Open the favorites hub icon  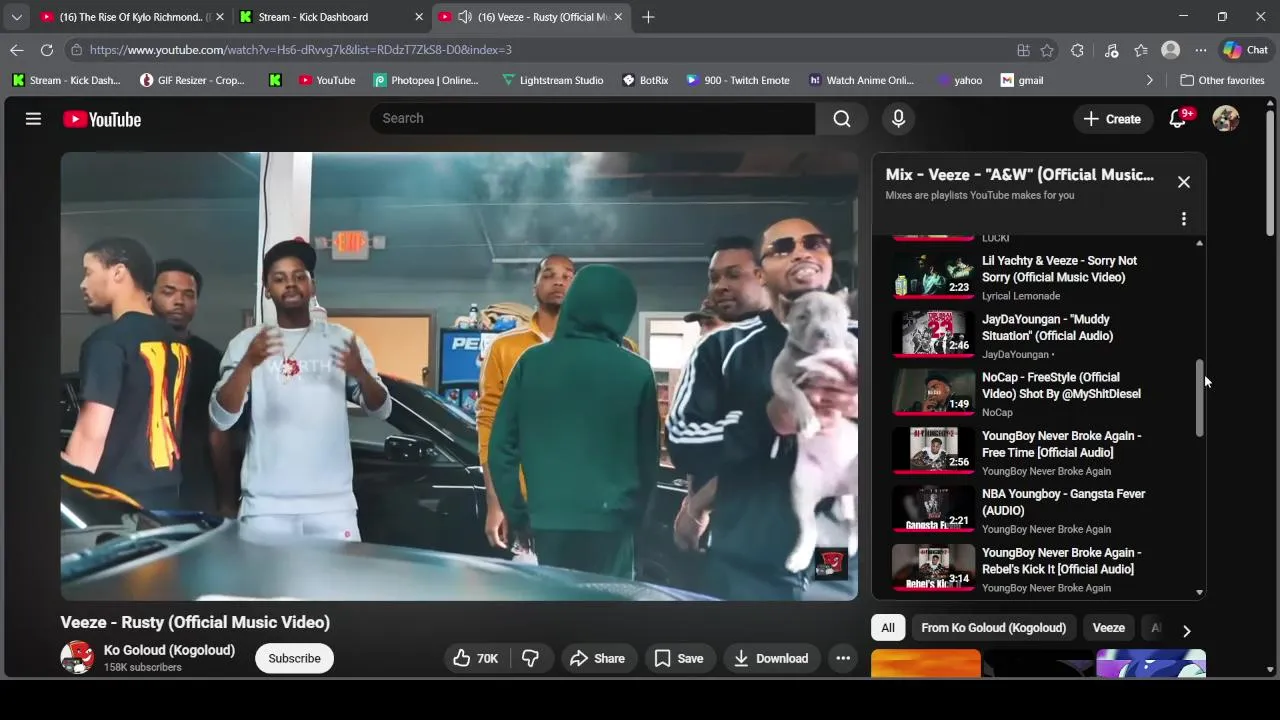click(x=1141, y=50)
